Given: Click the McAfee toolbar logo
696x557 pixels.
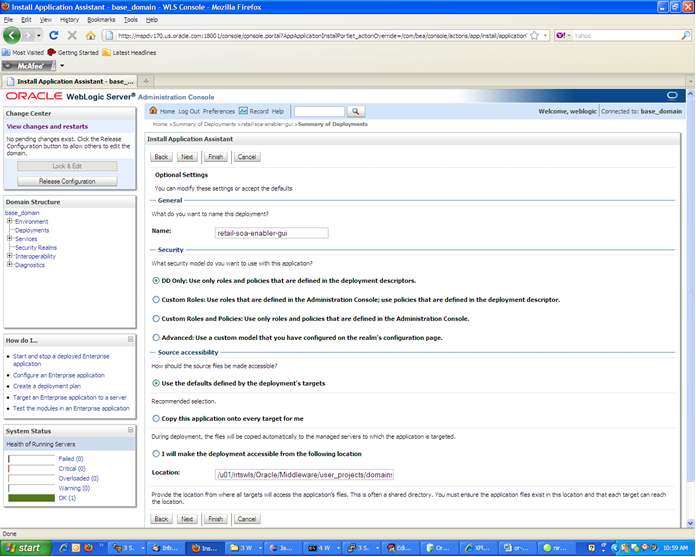Looking at the screenshot, I should (29, 66).
